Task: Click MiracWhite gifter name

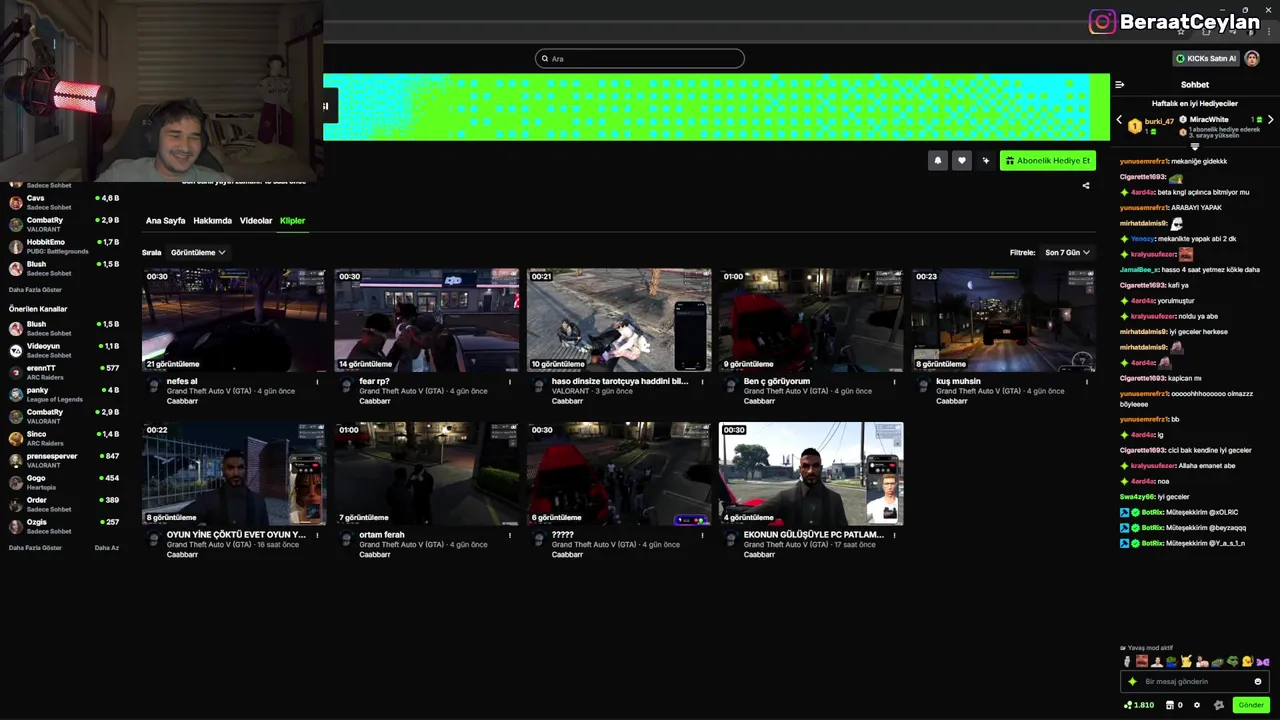Action: click(x=1209, y=120)
